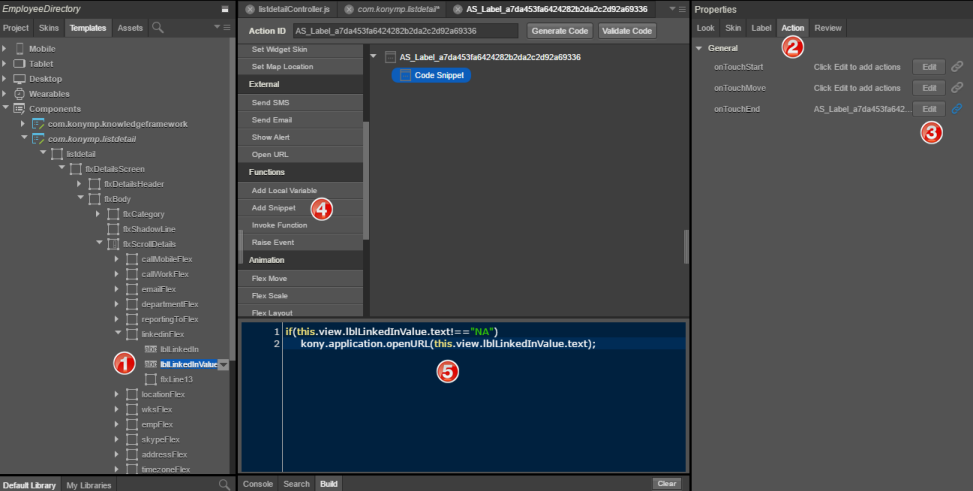The image size is (973, 491).
Task: Select the Tablet channel icon
Action: coord(20,63)
